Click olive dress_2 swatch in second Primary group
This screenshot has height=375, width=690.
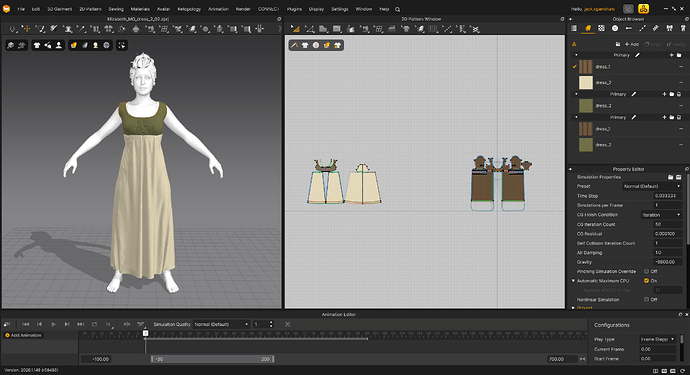pyautogui.click(x=586, y=106)
